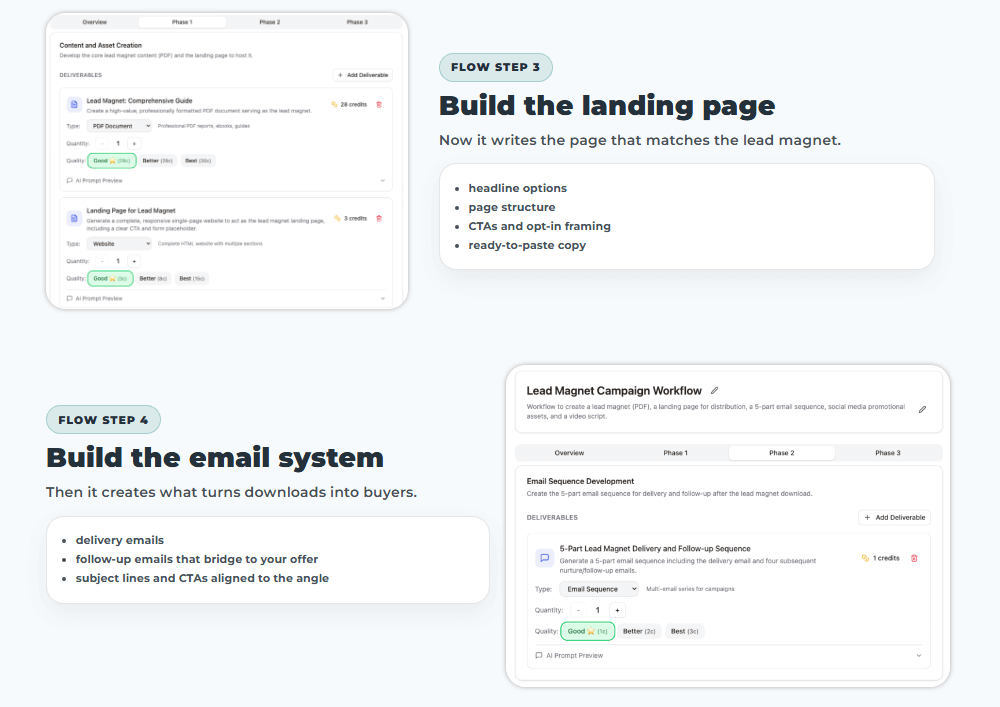The image size is (1000, 707).
Task: Click document icon beside Lead Magnet: Comprehensive Guide
Action: click(74, 104)
